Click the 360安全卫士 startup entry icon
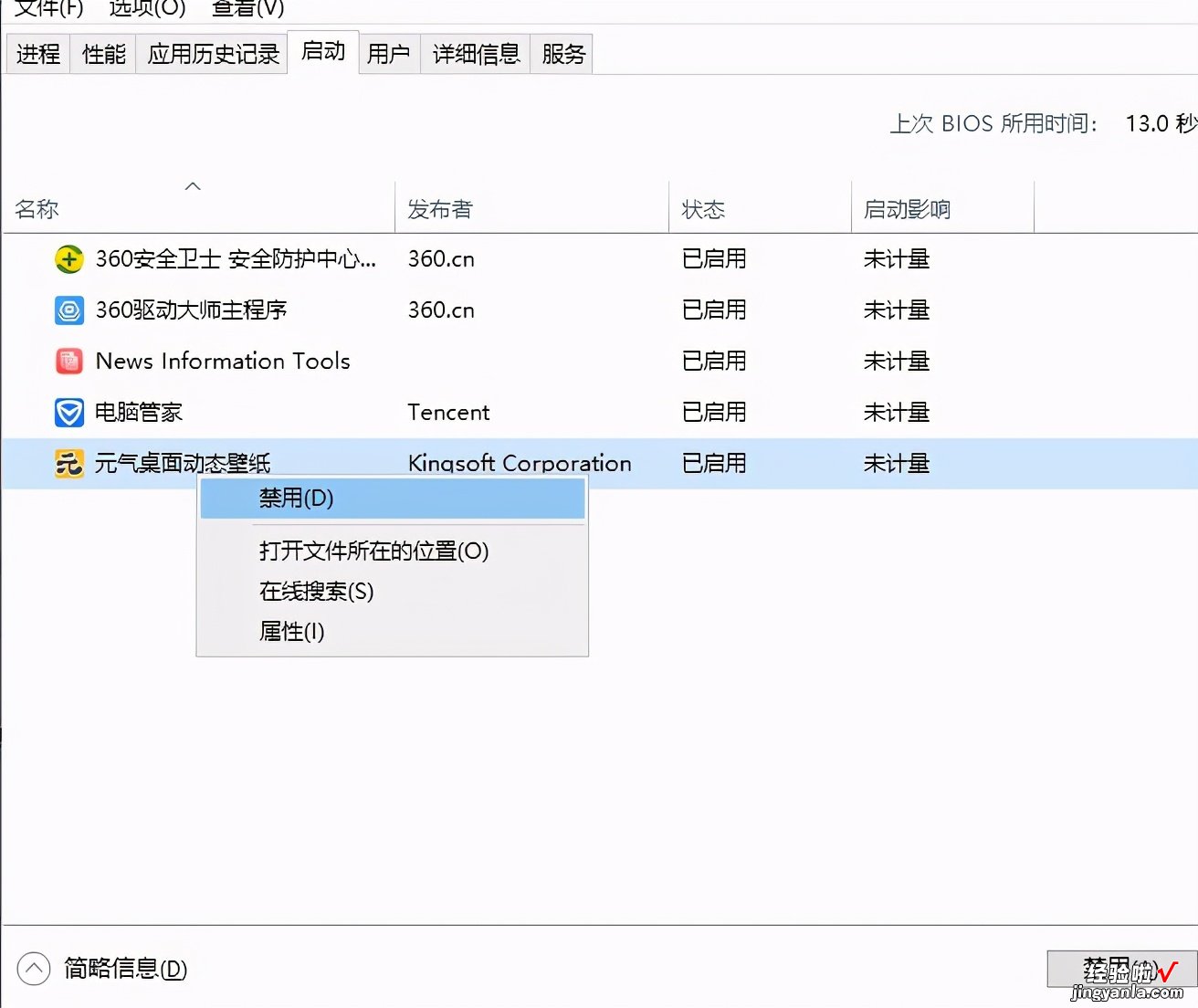1198x1008 pixels. (69, 259)
